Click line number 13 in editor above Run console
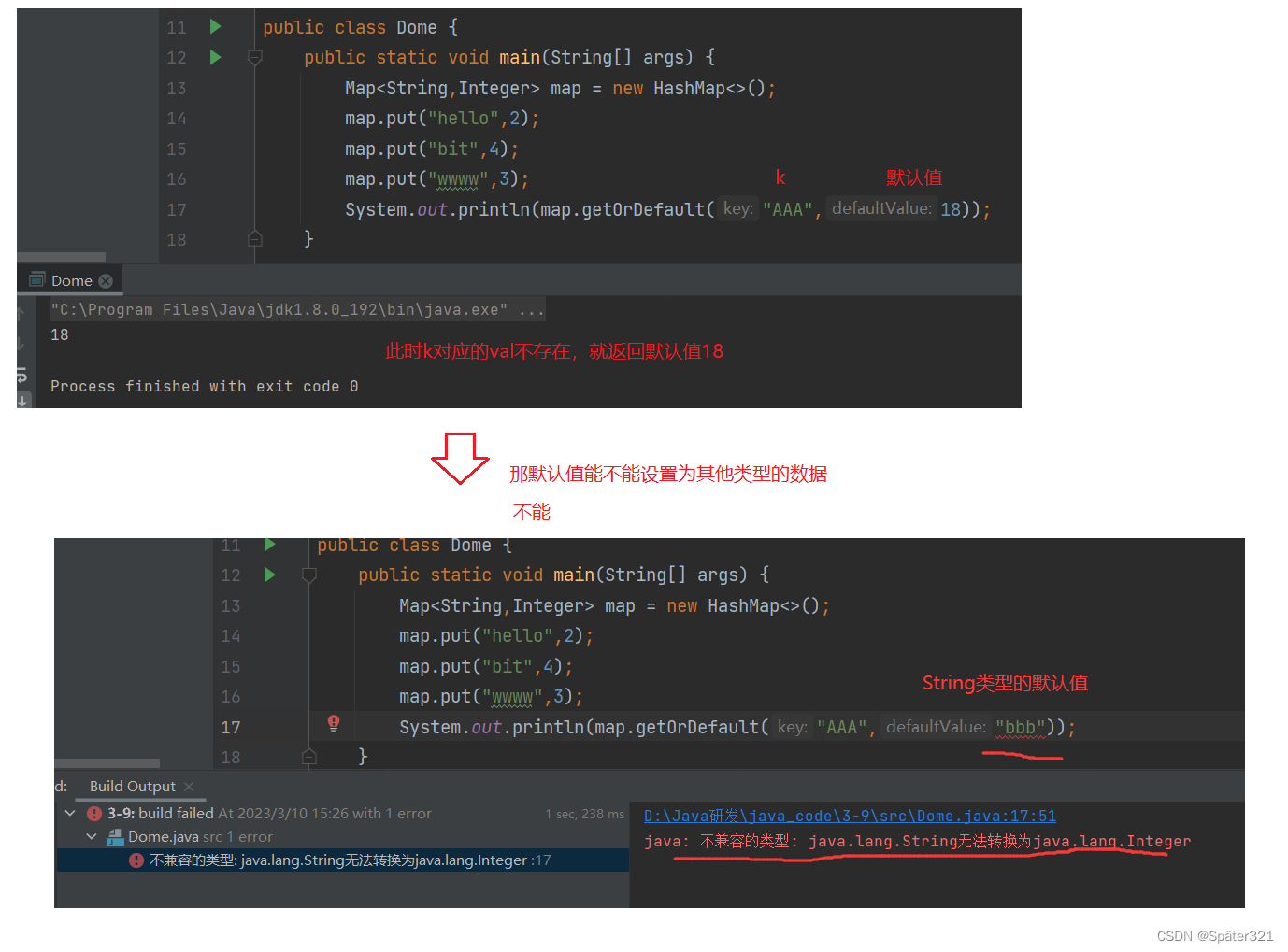 tap(177, 88)
